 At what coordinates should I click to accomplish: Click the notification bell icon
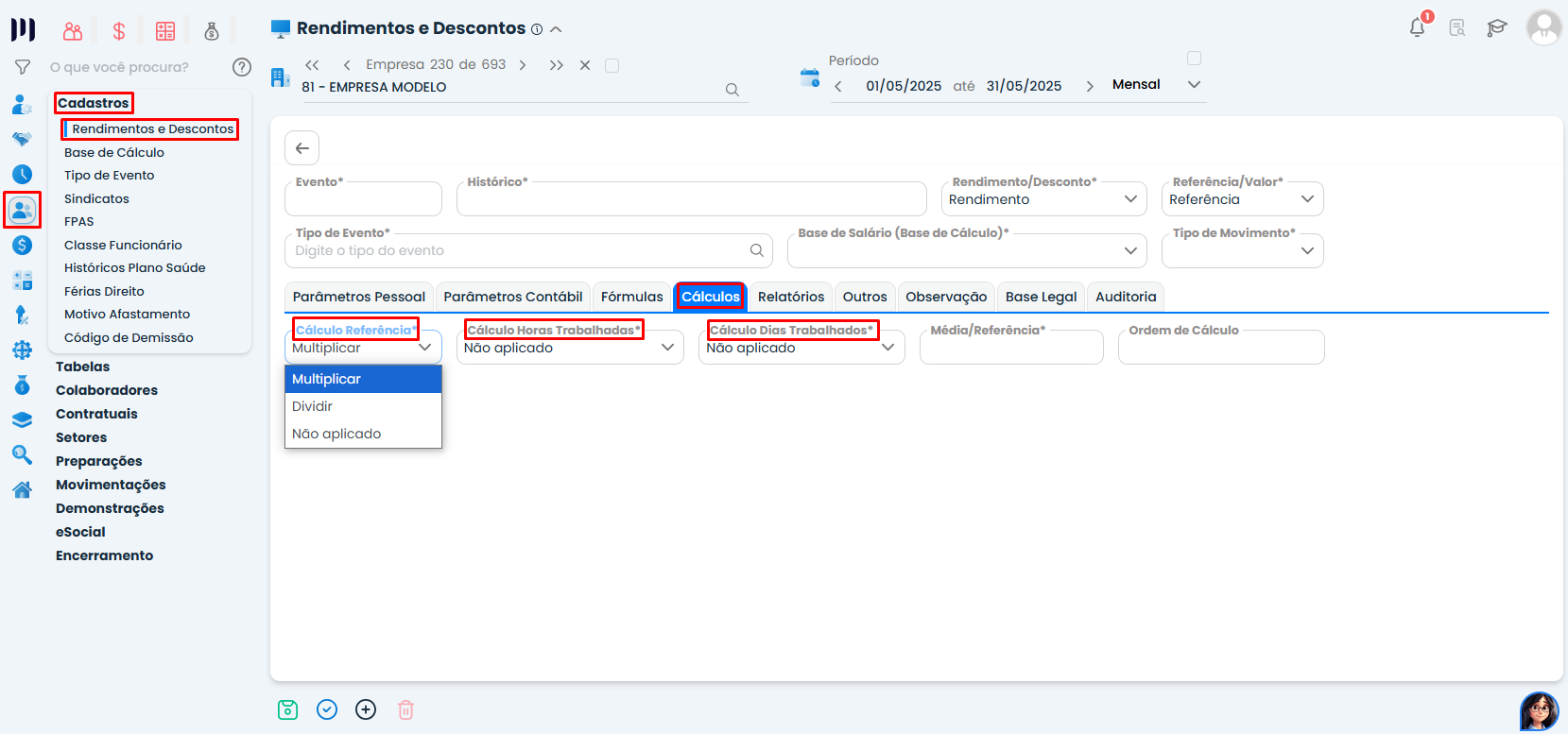click(x=1417, y=27)
